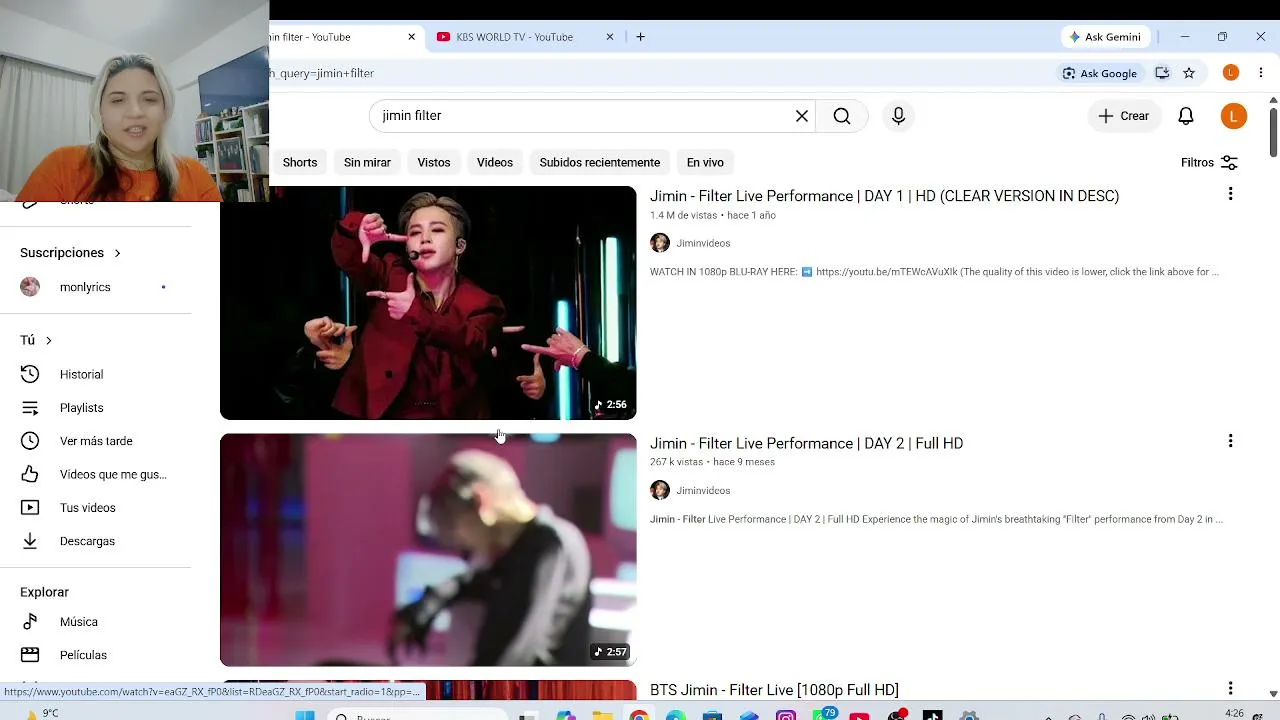Click the Ask Gemini button
Image resolution: width=1280 pixels, height=720 pixels.
(1105, 37)
